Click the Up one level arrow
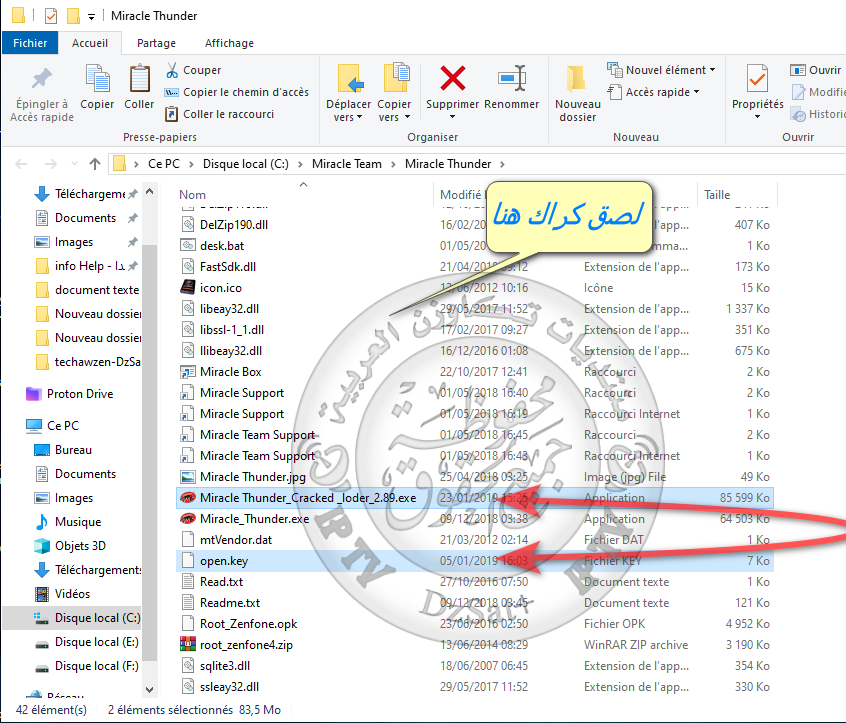This screenshot has width=846, height=723. tap(95, 164)
